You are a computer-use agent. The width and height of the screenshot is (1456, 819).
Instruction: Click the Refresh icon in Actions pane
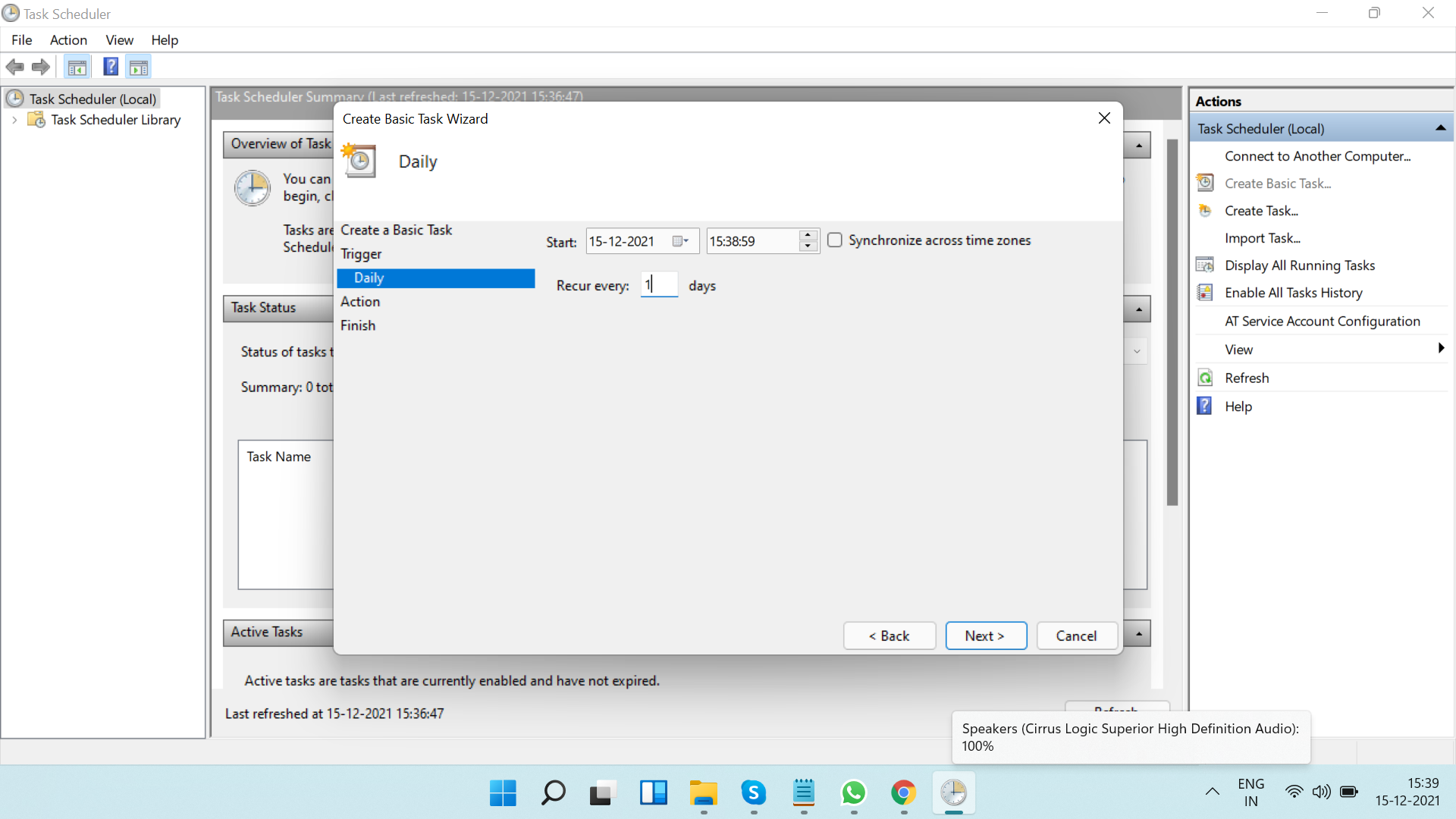1205,378
